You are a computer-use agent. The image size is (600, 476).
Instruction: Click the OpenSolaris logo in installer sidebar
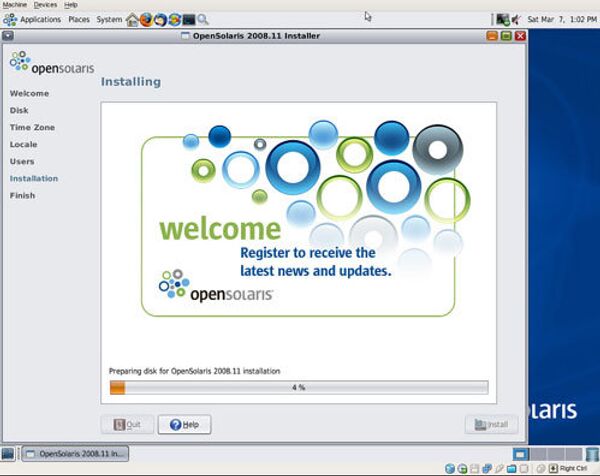click(52, 63)
